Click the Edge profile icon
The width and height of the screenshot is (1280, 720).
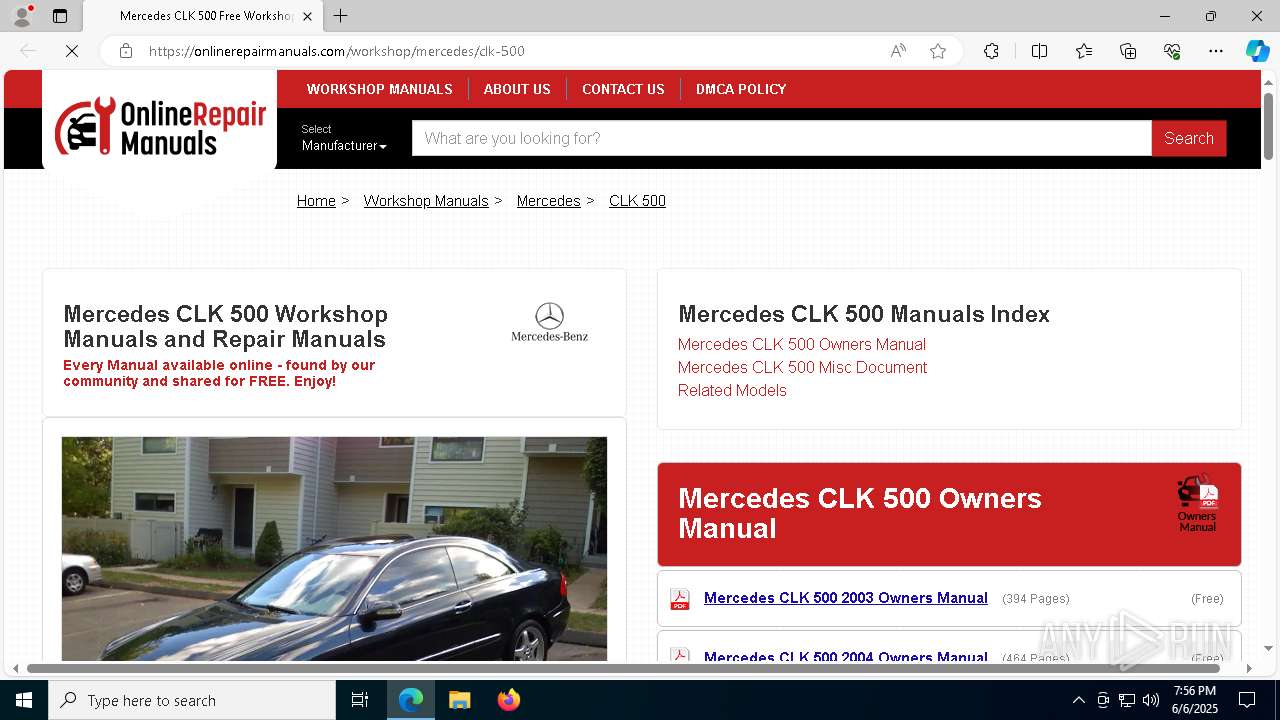22,16
